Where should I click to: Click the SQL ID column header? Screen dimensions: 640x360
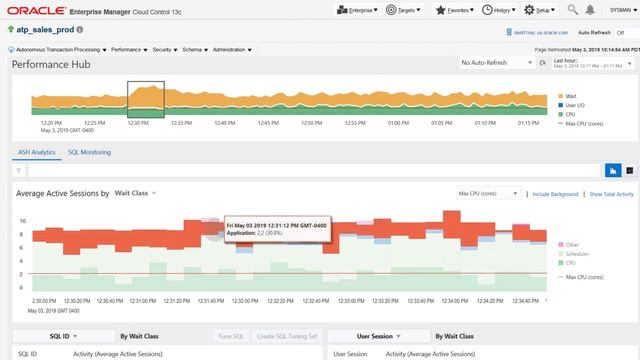coord(27,354)
